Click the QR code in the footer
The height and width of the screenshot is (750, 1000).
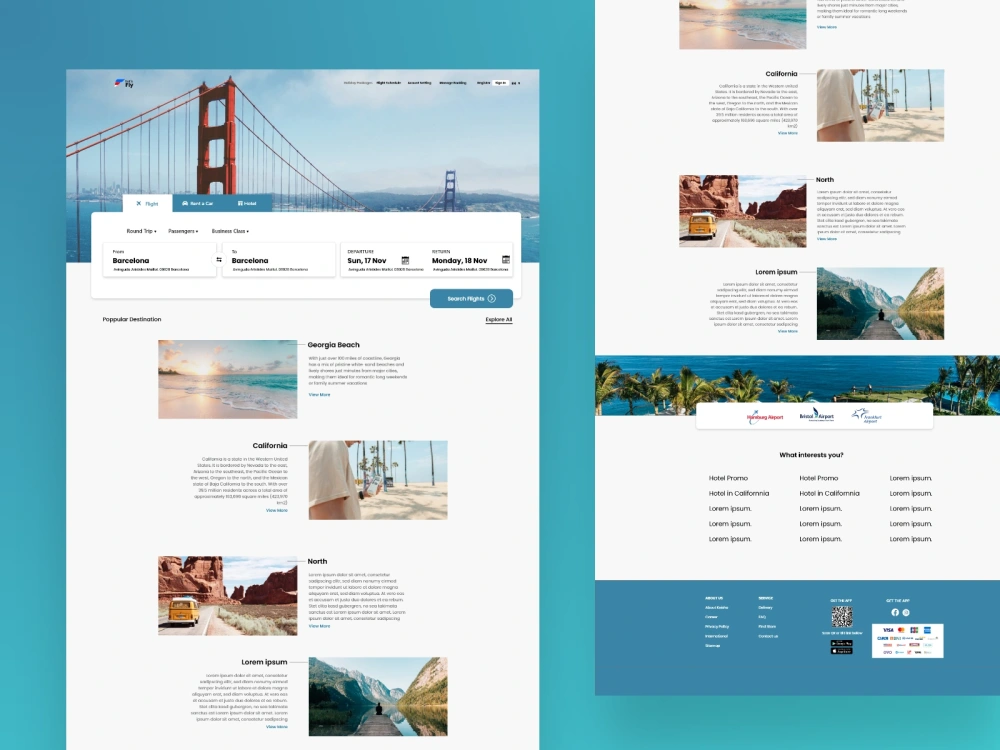842,617
